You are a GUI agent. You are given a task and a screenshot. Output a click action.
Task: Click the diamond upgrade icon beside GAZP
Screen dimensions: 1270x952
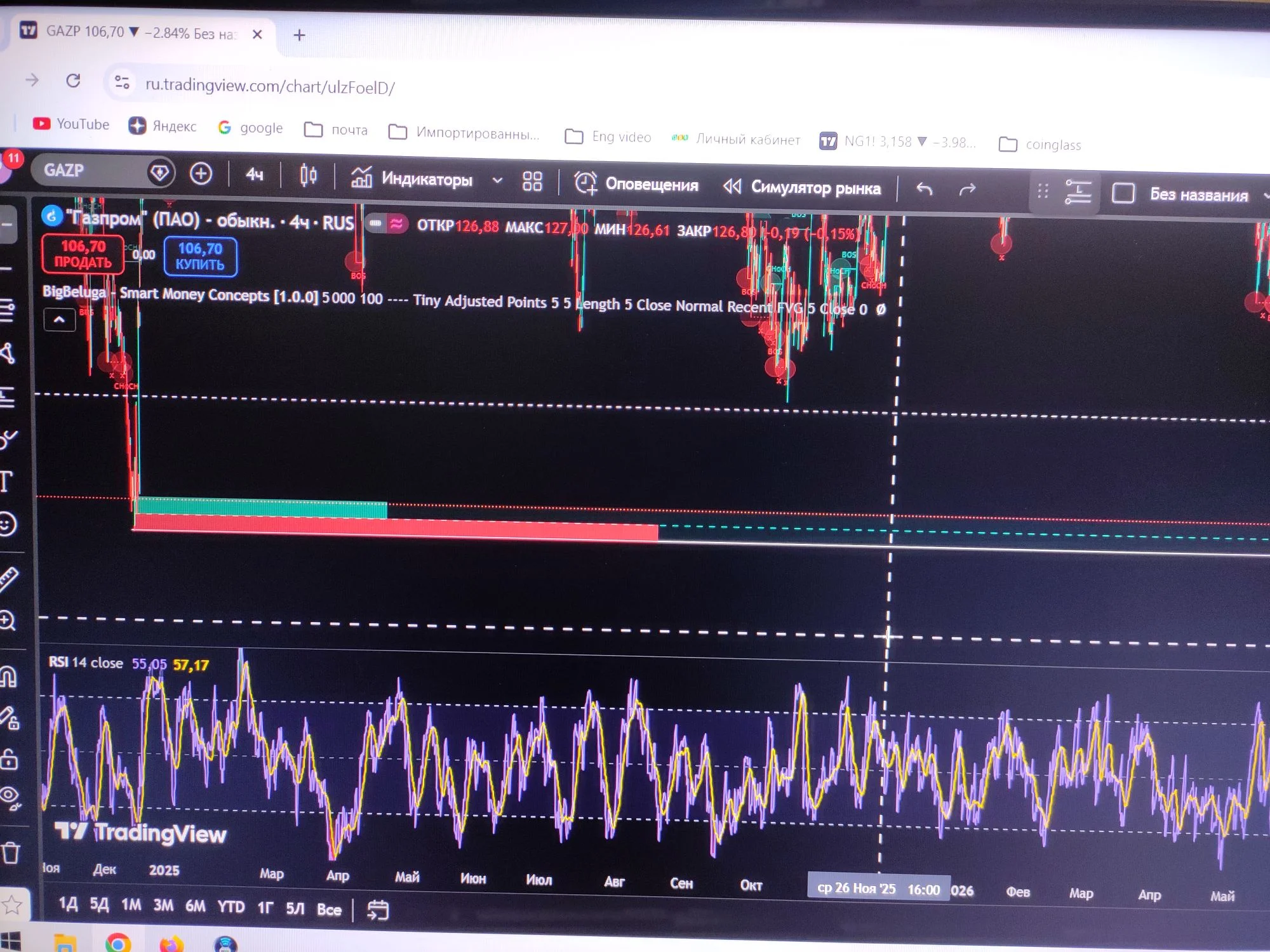160,172
